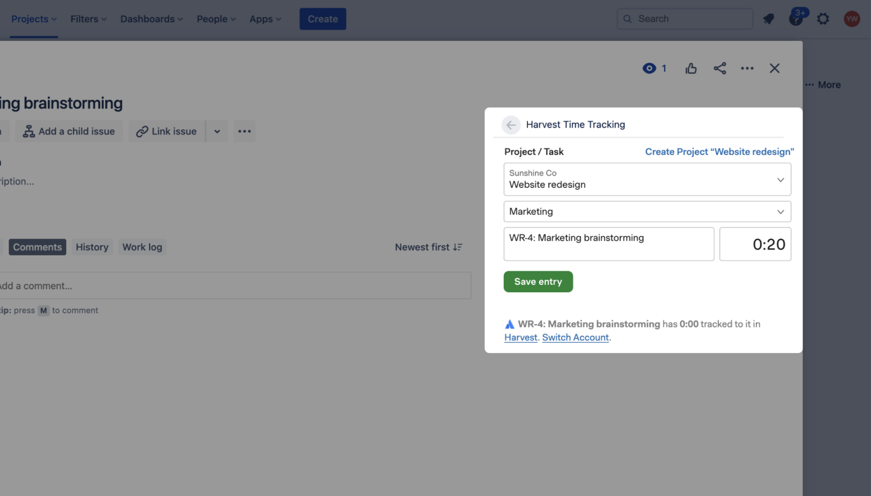The image size is (871, 496).
Task: Open the issue actions ellipsis near share
Action: pyautogui.click(x=747, y=68)
